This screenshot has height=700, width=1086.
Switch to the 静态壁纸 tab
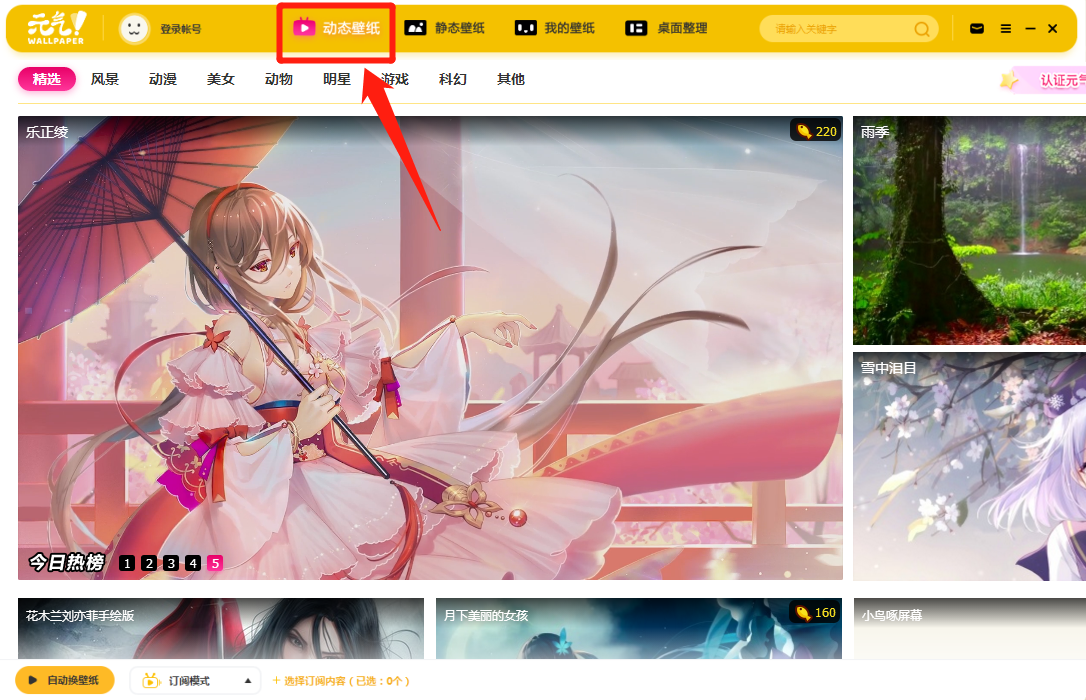[x=445, y=28]
